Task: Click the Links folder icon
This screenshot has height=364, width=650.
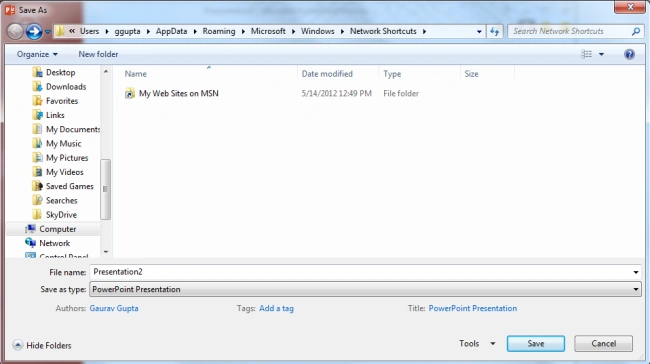Action: pos(37,115)
